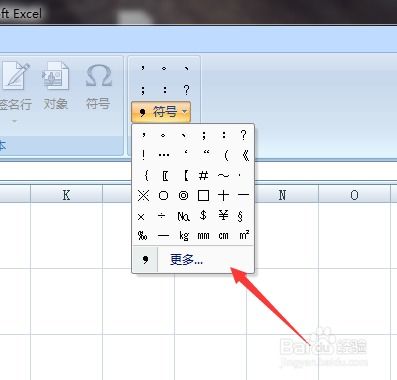Choose comma in the dropdown symbol grid
The image size is (397, 380).
tap(143, 135)
